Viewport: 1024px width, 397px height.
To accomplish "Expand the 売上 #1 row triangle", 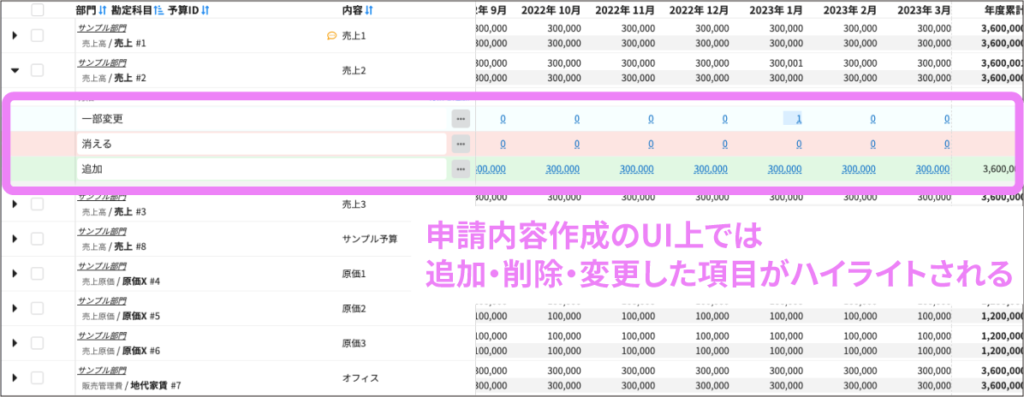I will pos(15,35).
